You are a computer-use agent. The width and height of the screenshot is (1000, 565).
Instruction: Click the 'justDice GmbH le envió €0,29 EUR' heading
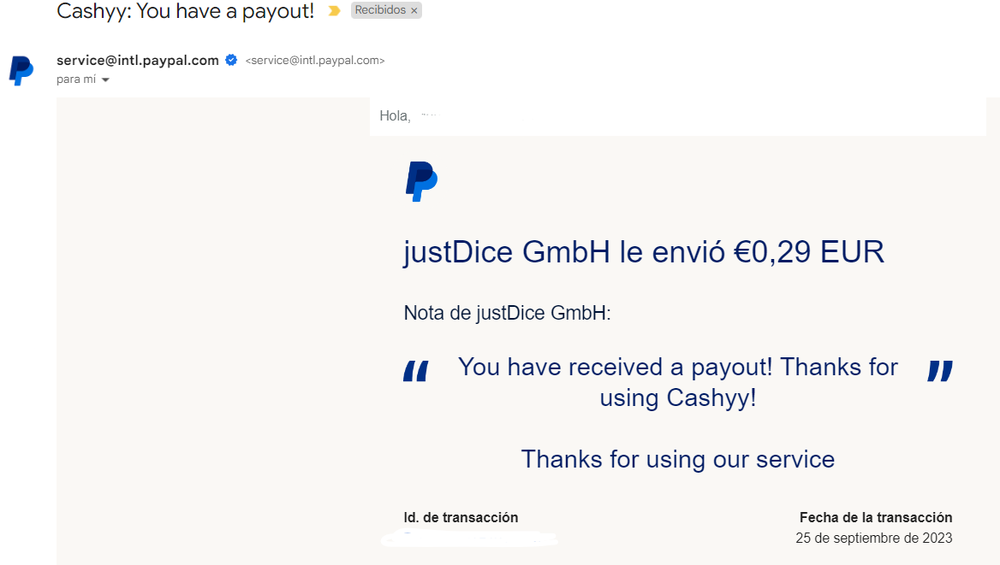point(644,252)
